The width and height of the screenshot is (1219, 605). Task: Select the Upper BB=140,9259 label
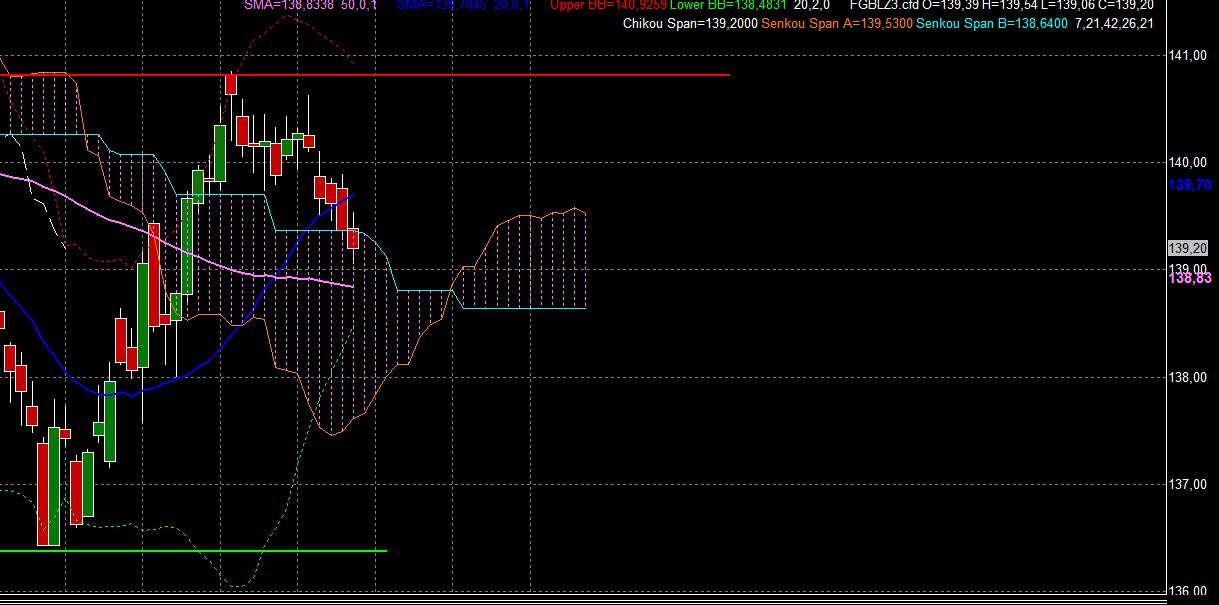click(607, 5)
